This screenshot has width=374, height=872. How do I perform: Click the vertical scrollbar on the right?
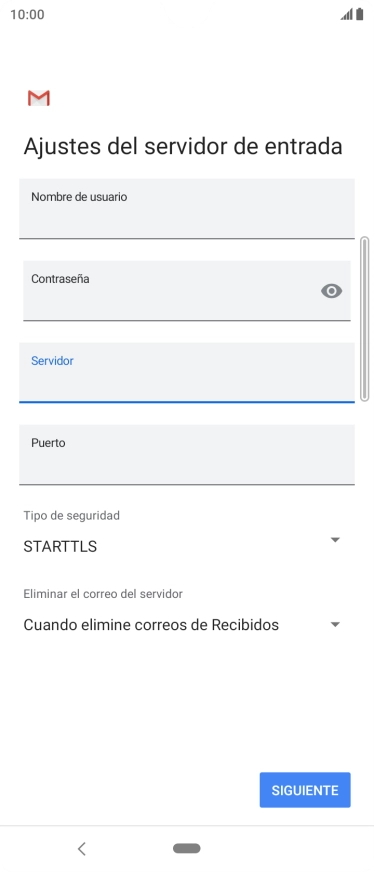tap(365, 319)
